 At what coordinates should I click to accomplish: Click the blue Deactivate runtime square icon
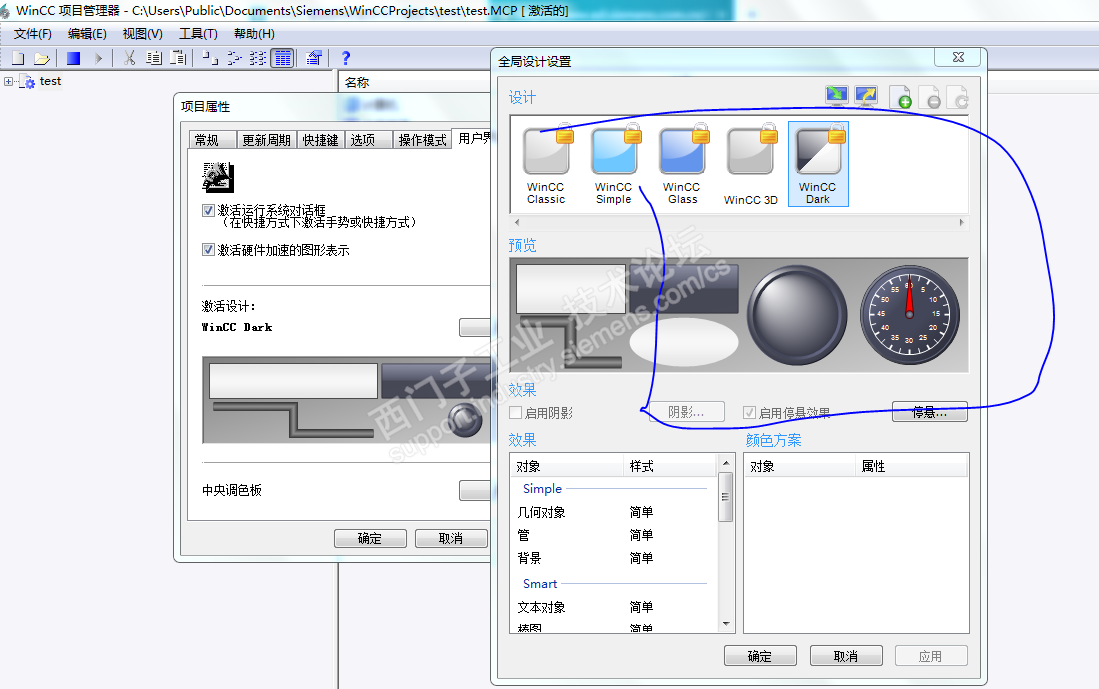click(x=74, y=58)
